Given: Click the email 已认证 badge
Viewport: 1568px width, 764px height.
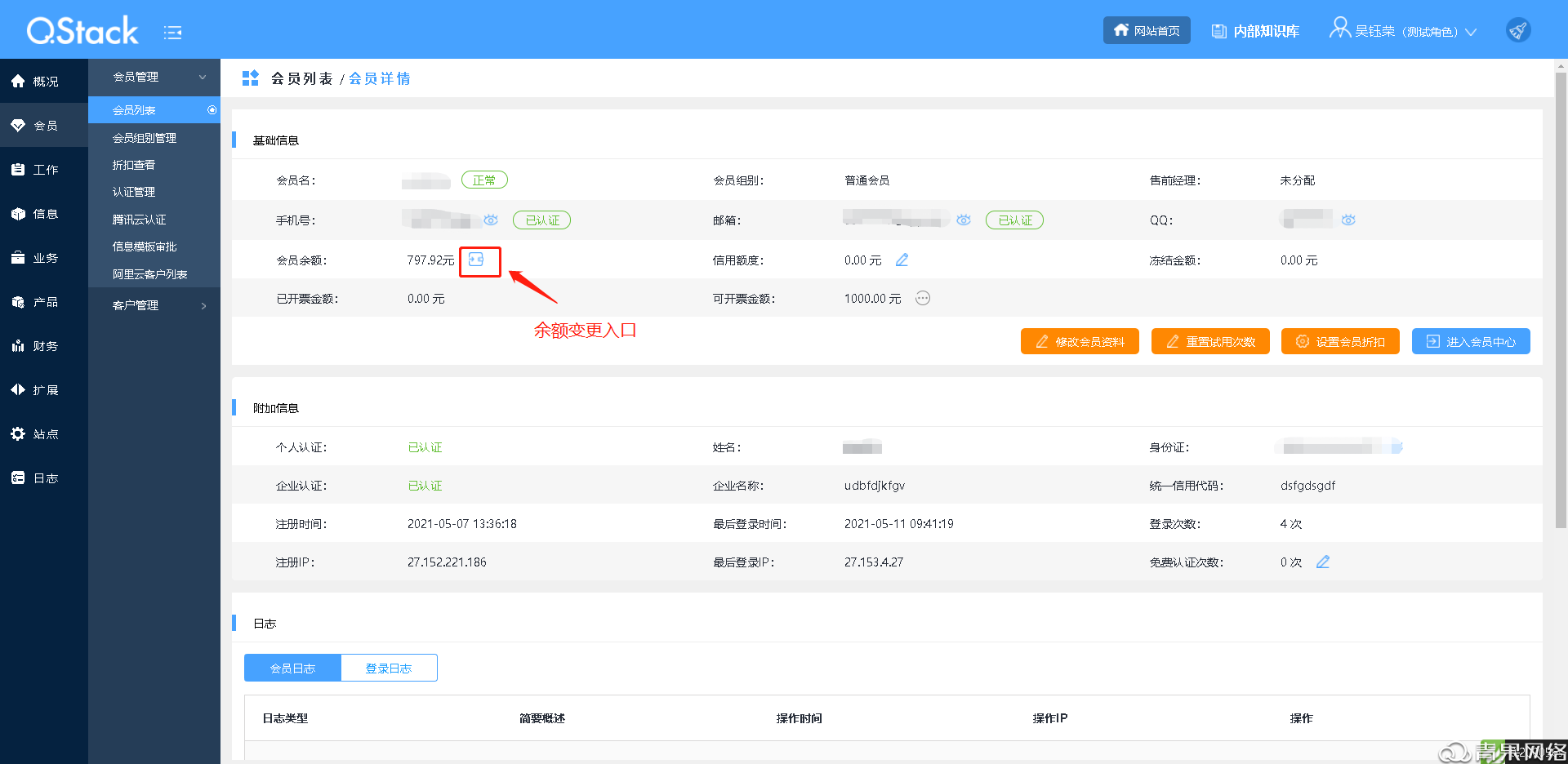Looking at the screenshot, I should [x=1015, y=220].
